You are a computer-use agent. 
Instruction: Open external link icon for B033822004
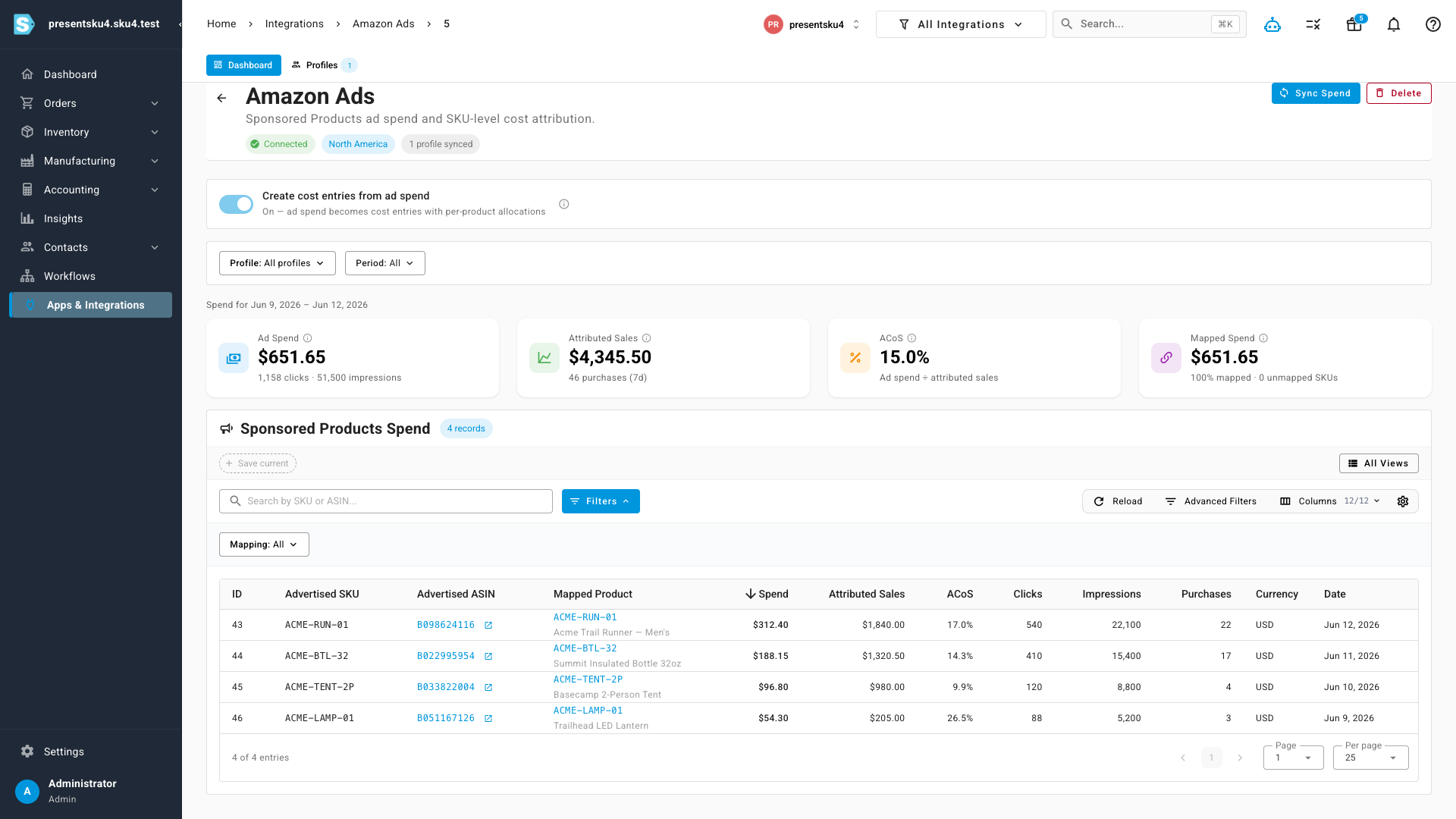488,688
